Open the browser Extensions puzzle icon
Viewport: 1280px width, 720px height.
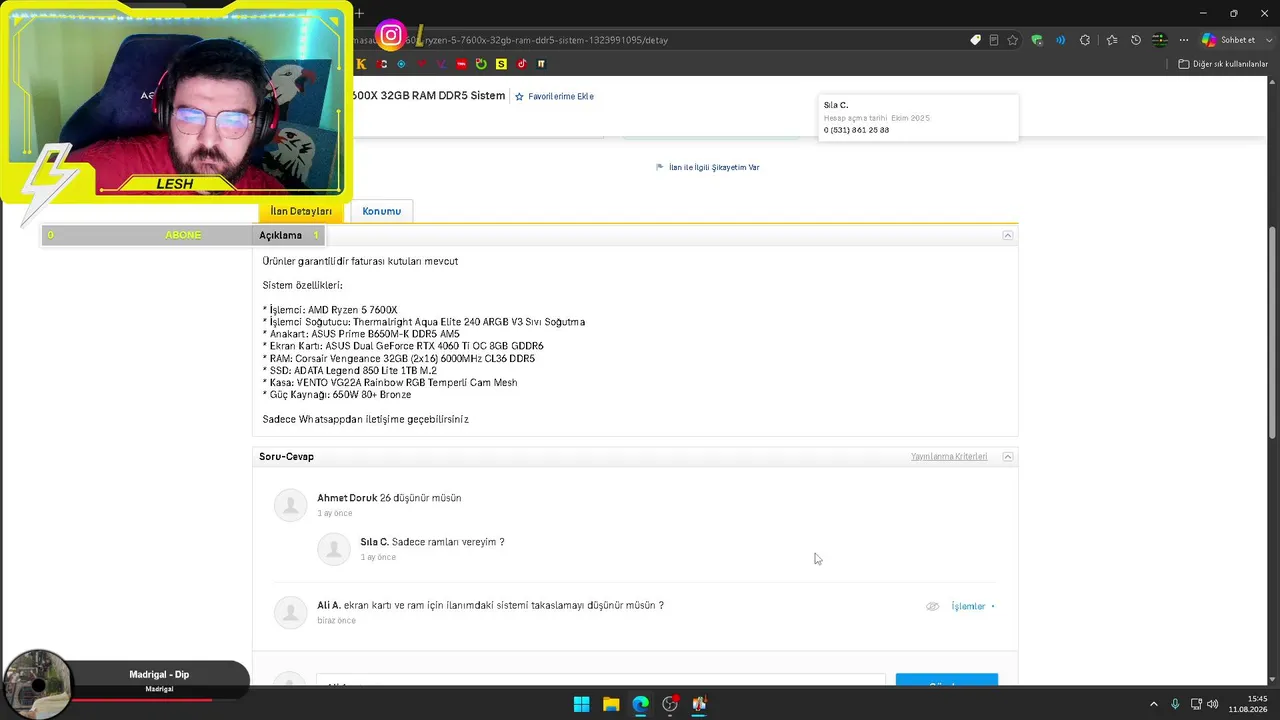click(x=1085, y=40)
